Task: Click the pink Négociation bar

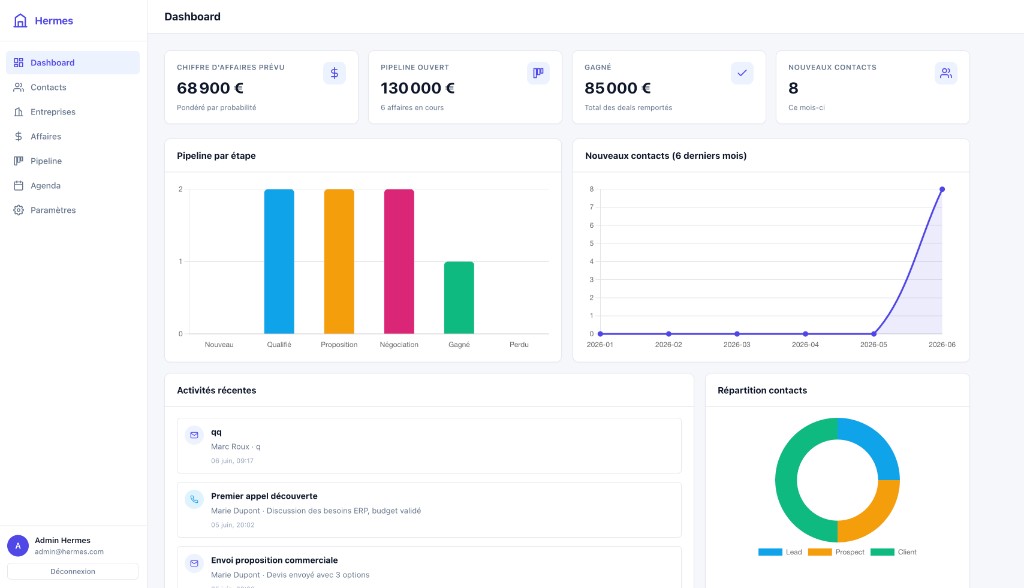Action: pos(399,261)
